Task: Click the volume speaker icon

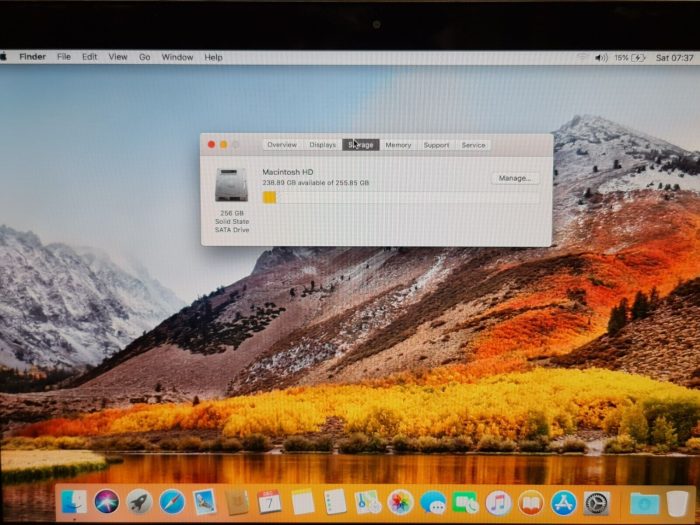Action: pos(601,58)
